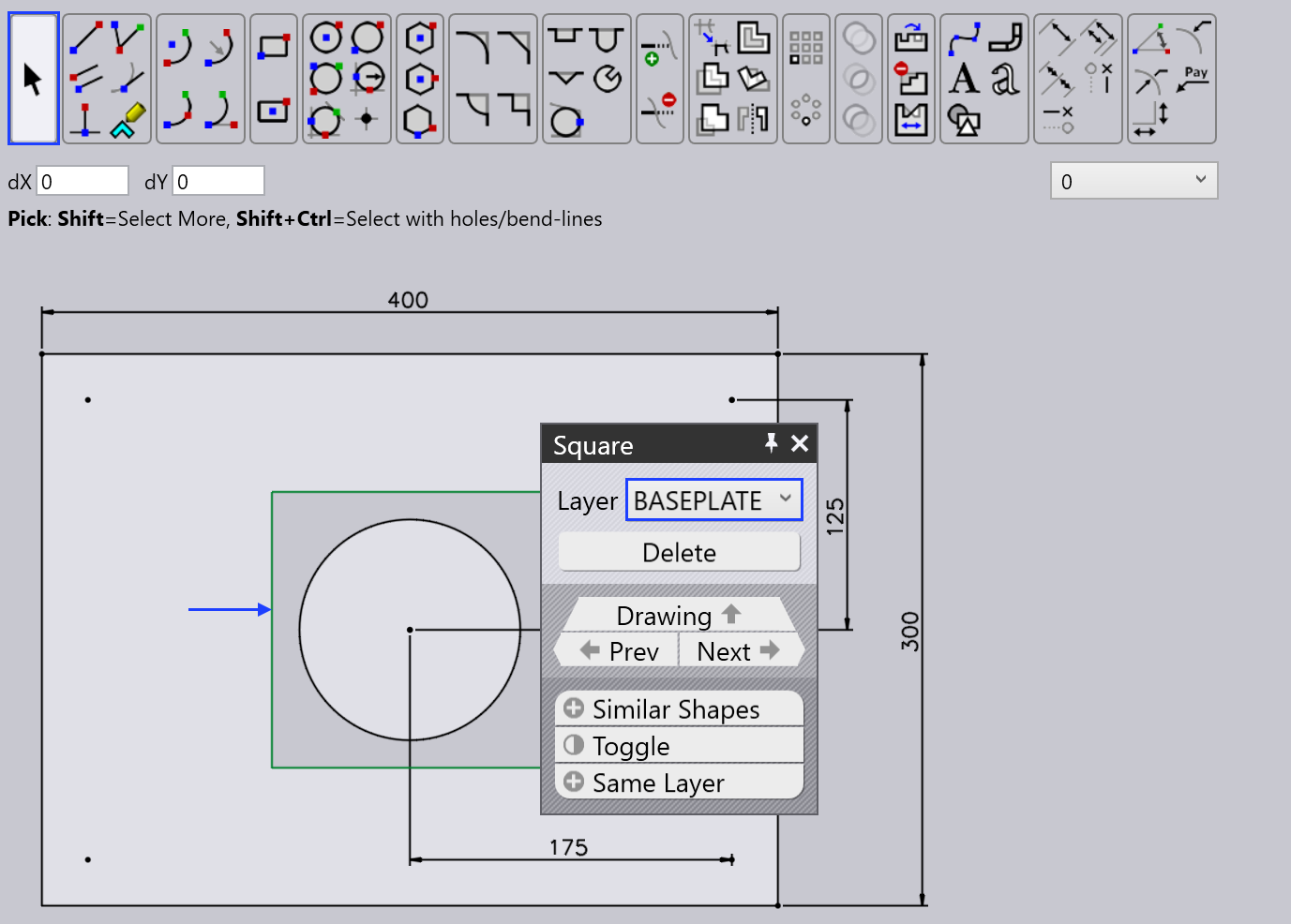Expand the top-right dropdown showing 0
This screenshot has width=1291, height=924.
1134,181
